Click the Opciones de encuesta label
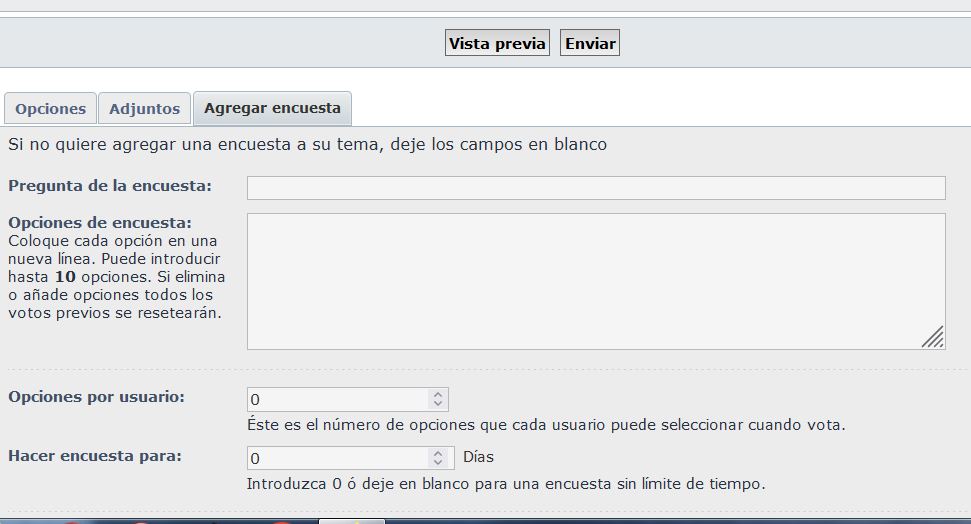The width and height of the screenshot is (971, 524). click(x=100, y=222)
